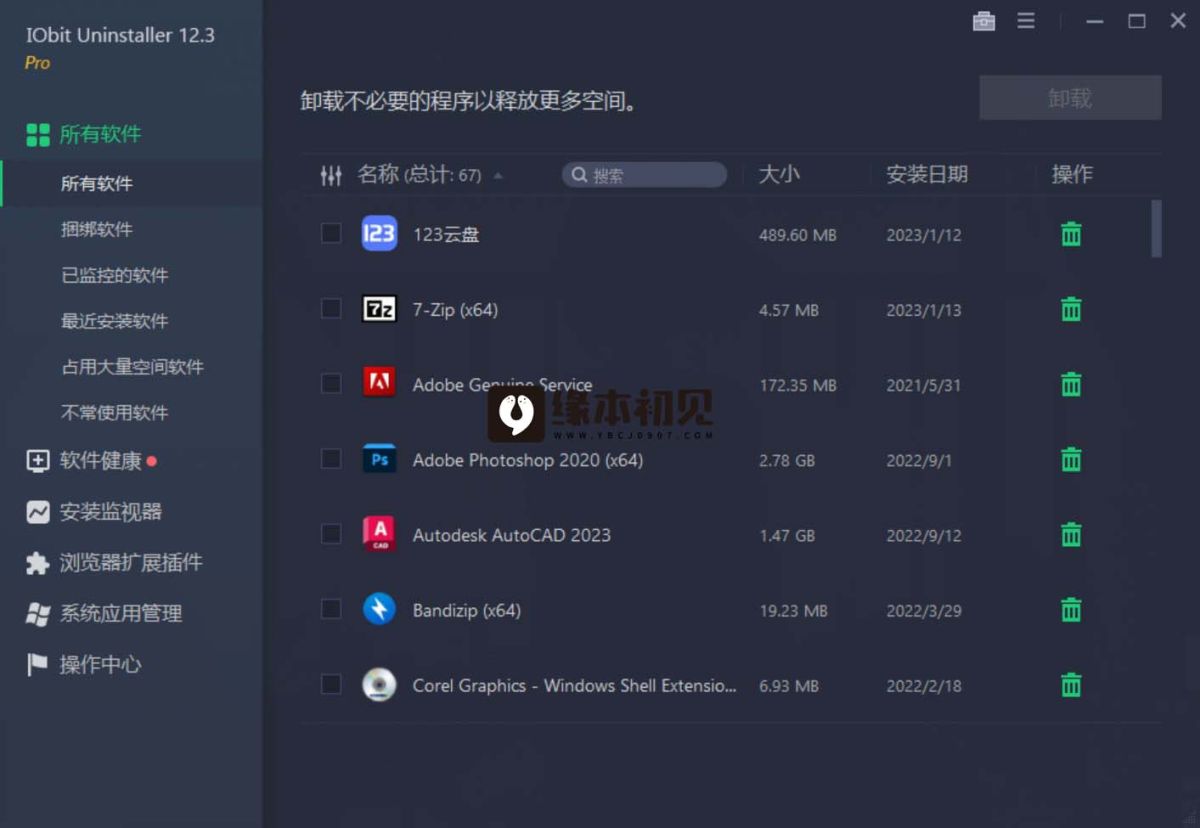Click the size value 1.47 GB

click(x=787, y=535)
